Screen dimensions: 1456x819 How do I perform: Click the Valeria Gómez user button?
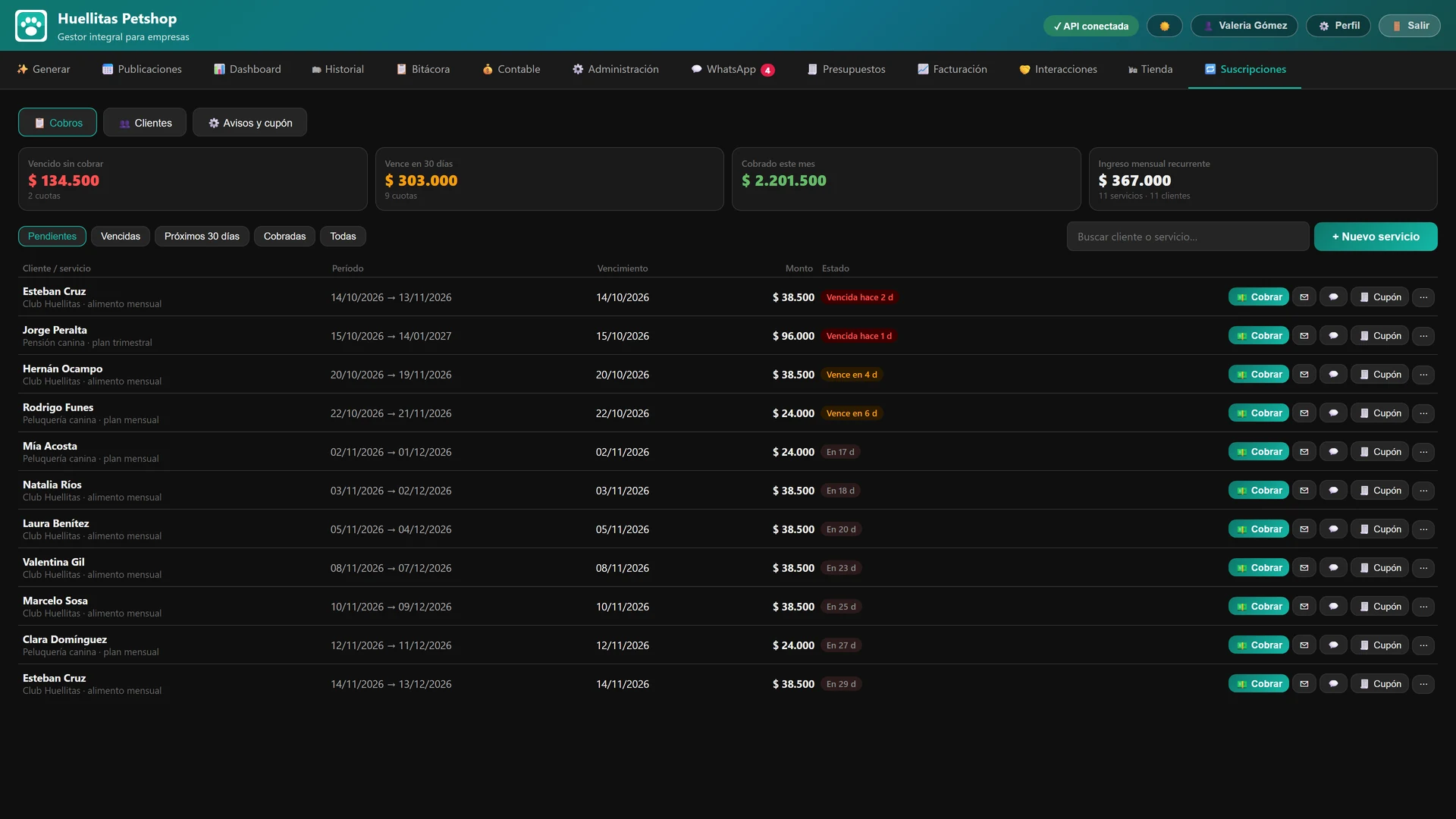tap(1244, 26)
